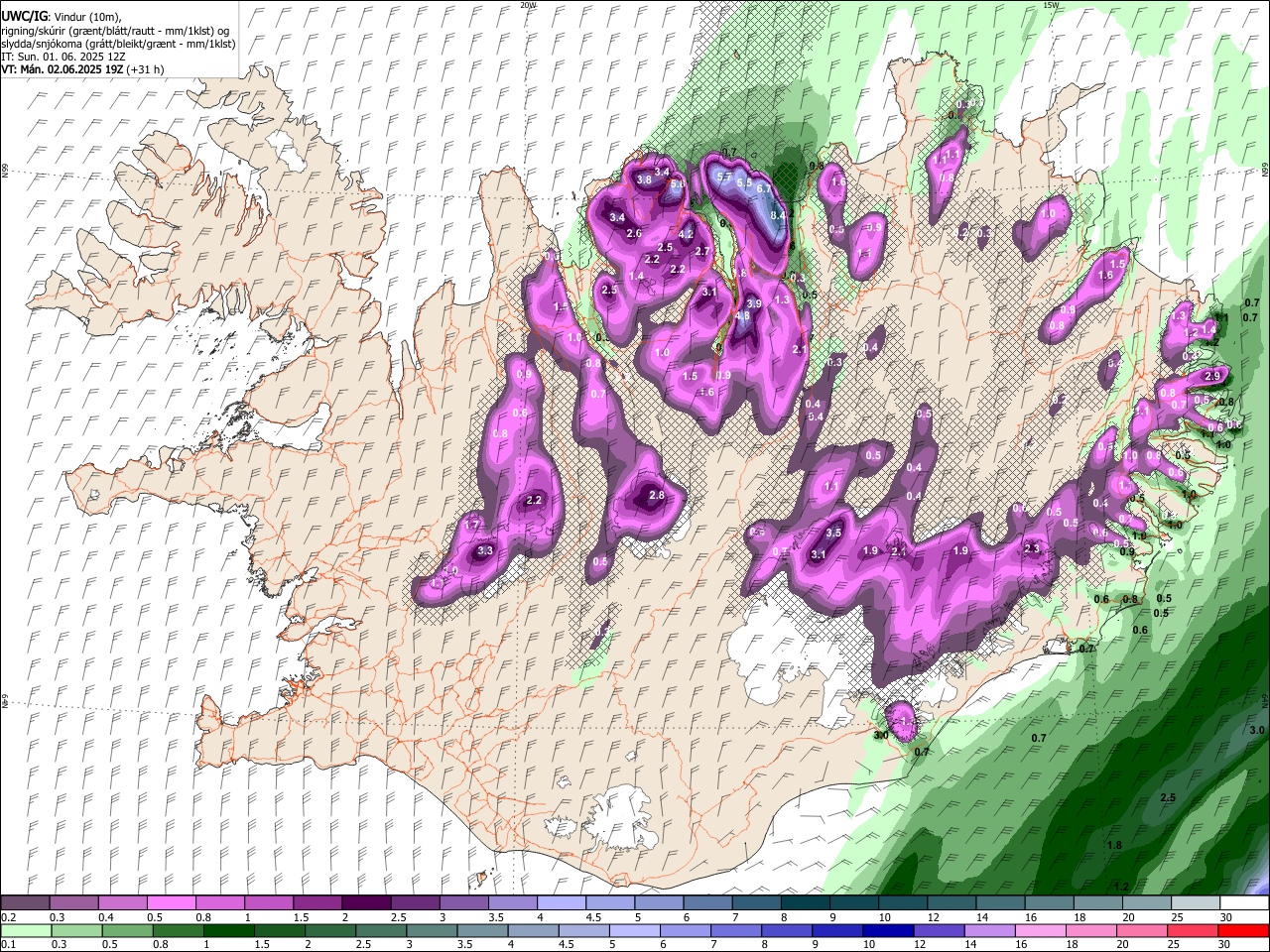
Task: Click the 0.4 label in the upper legend row
Action: click(106, 917)
